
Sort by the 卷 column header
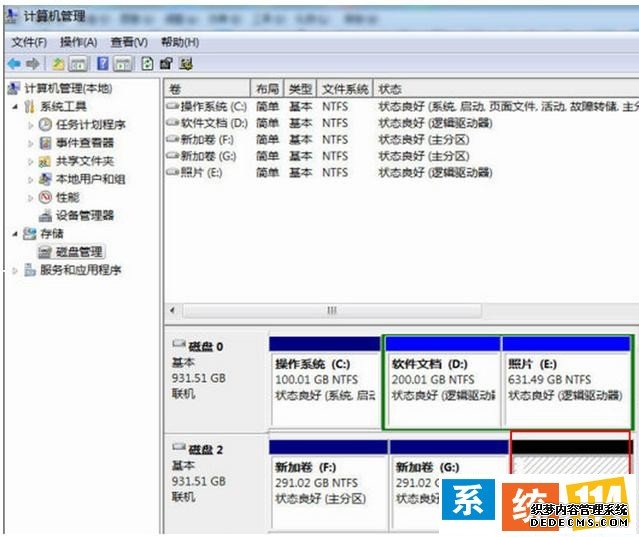coord(207,88)
